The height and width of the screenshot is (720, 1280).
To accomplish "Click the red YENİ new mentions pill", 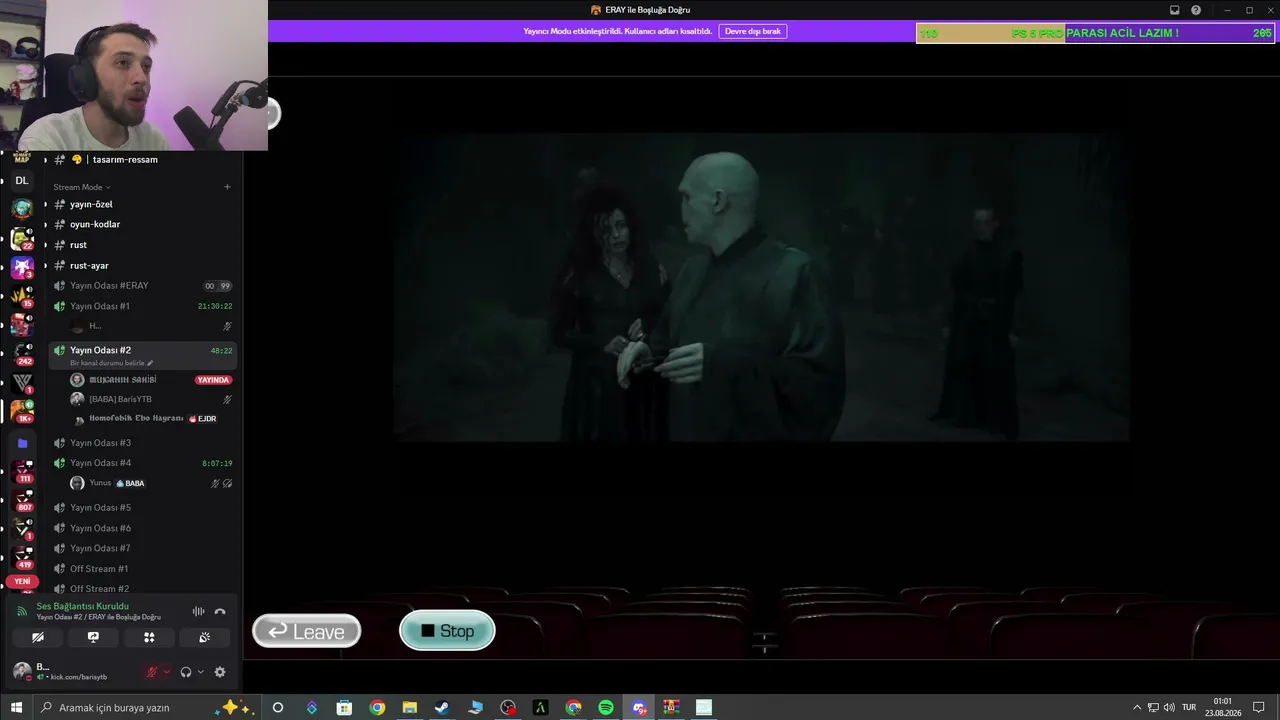I will coord(22,581).
